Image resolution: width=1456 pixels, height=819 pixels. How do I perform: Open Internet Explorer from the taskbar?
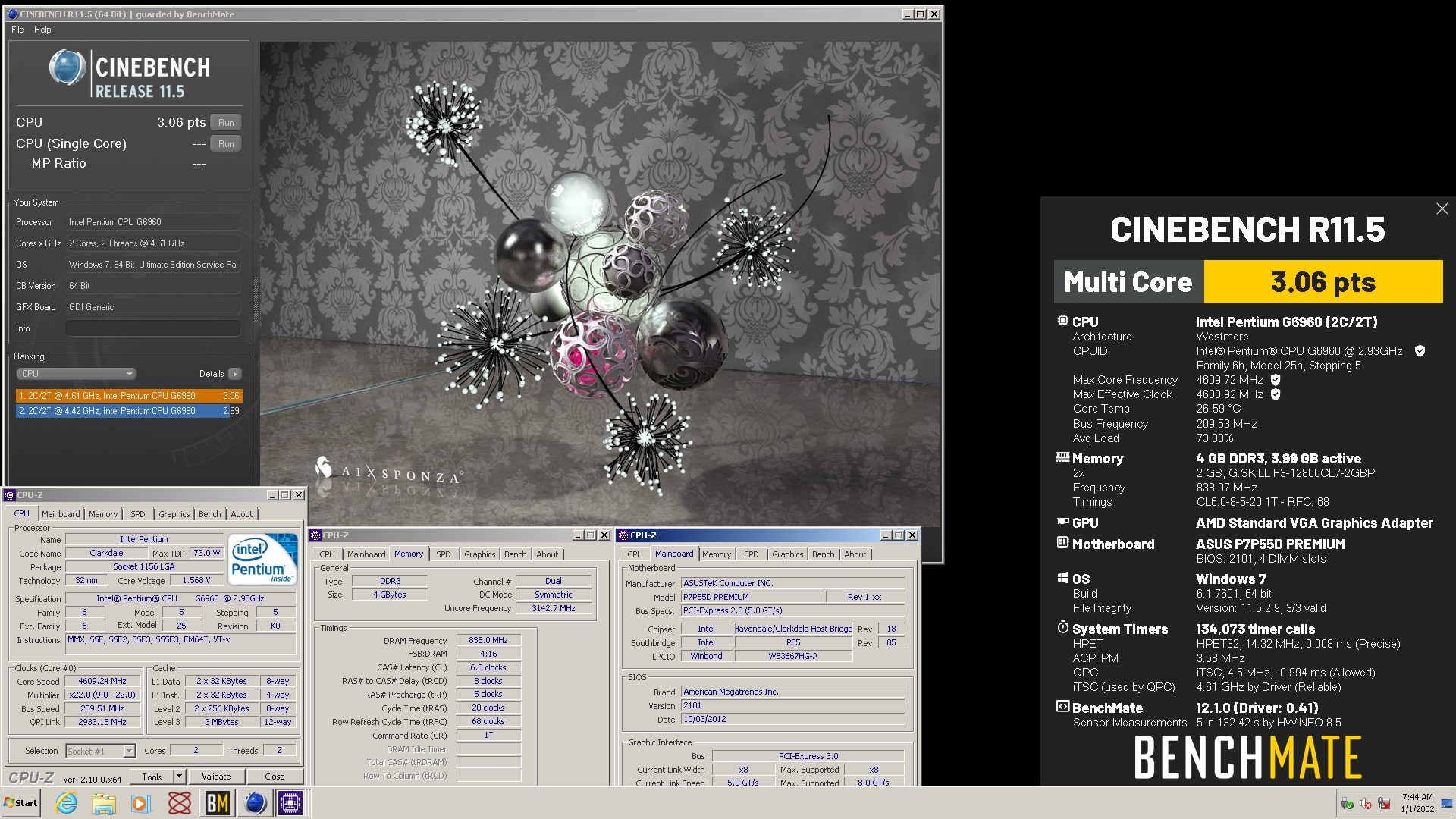(67, 803)
